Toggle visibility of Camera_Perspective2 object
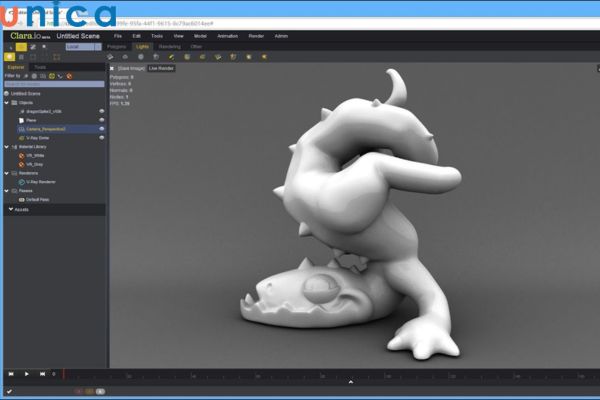The height and width of the screenshot is (400, 600). click(101, 129)
